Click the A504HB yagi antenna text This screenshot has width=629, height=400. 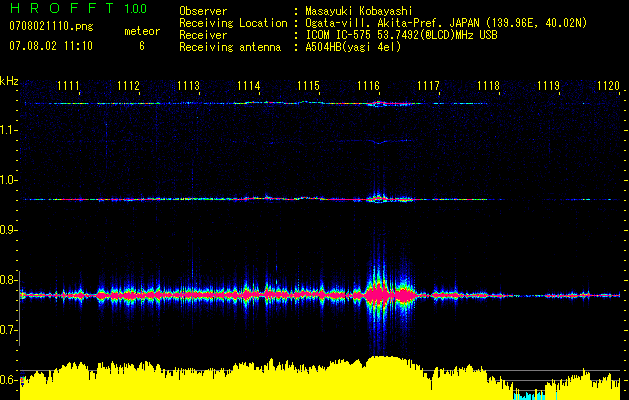(353, 47)
